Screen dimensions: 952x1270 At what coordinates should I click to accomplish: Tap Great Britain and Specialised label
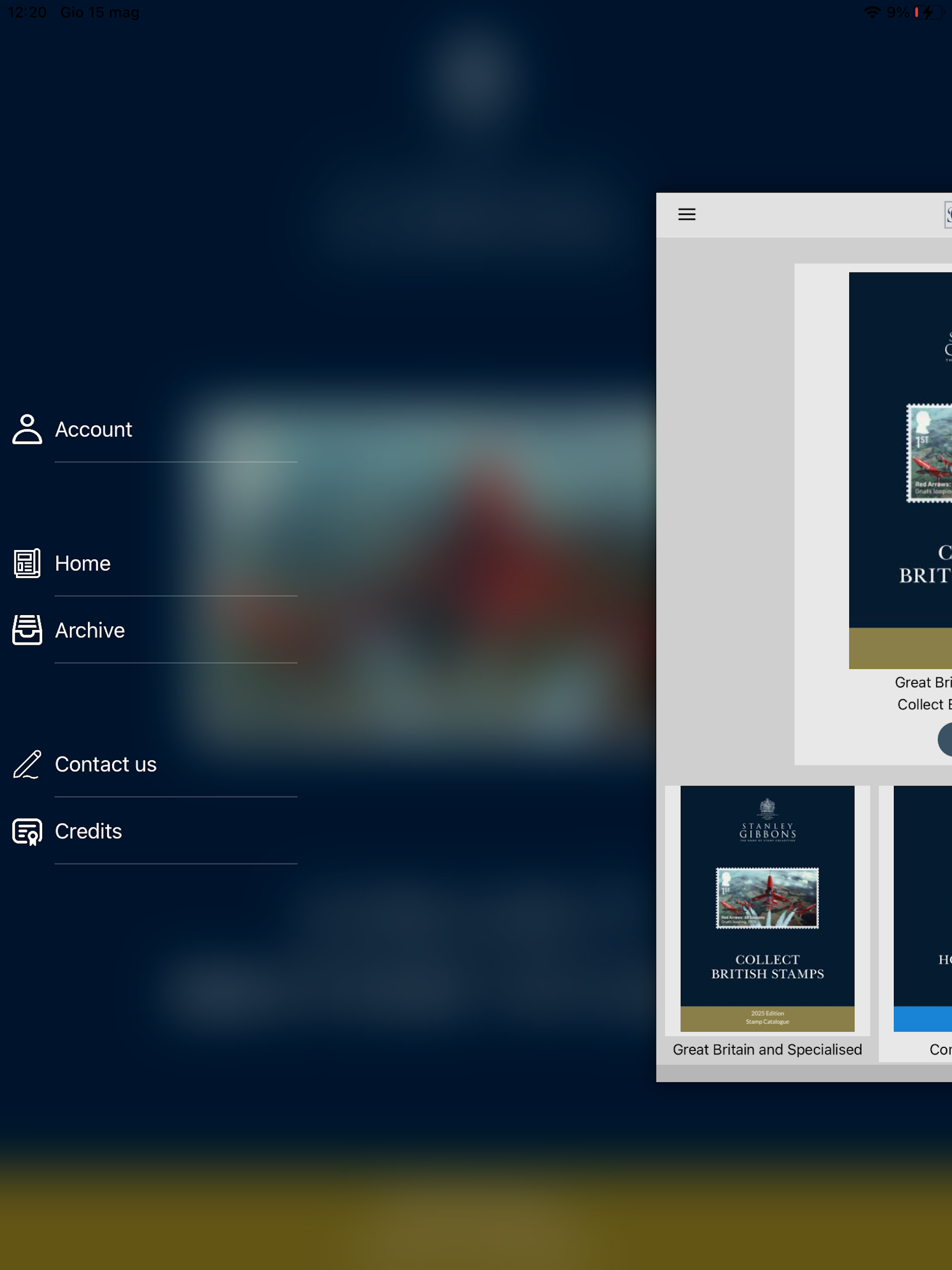(x=767, y=1050)
